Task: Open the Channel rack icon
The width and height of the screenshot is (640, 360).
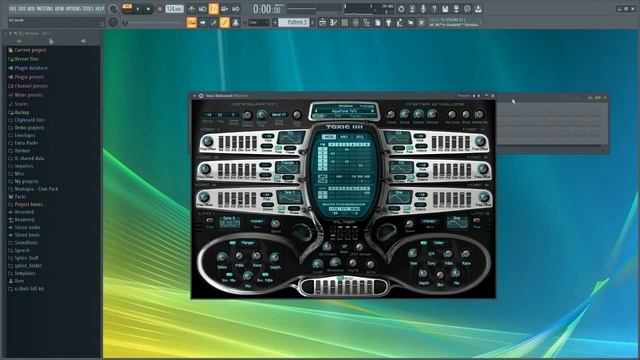Action: (x=344, y=22)
